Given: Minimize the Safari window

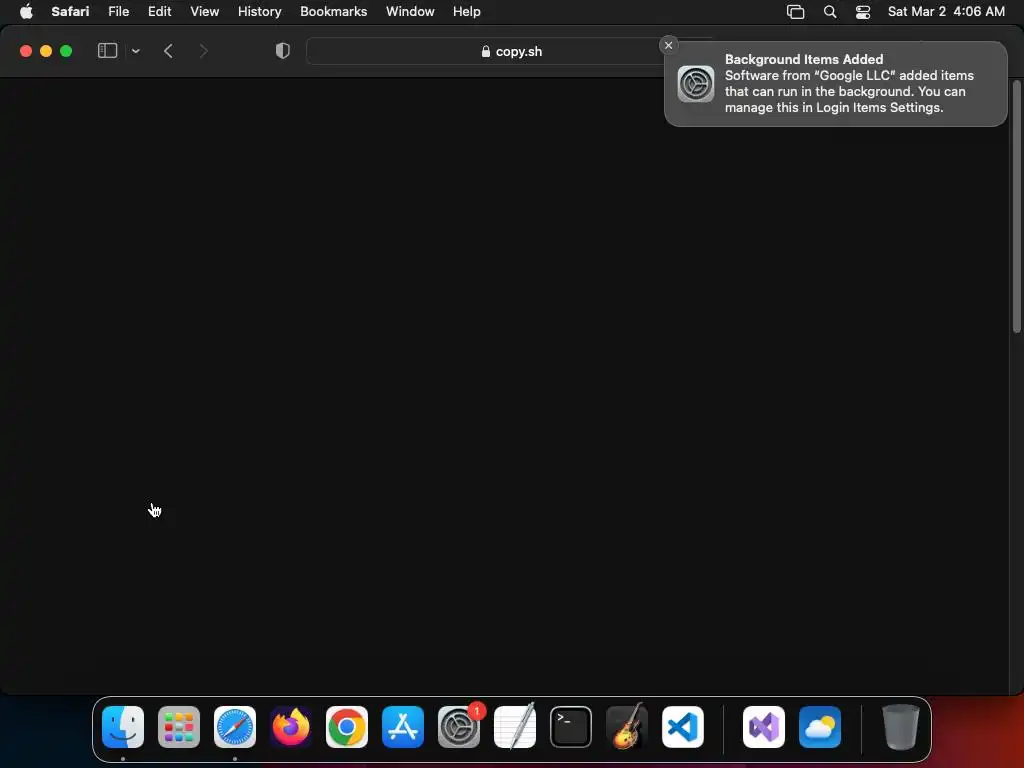Looking at the screenshot, I should pyautogui.click(x=46, y=51).
